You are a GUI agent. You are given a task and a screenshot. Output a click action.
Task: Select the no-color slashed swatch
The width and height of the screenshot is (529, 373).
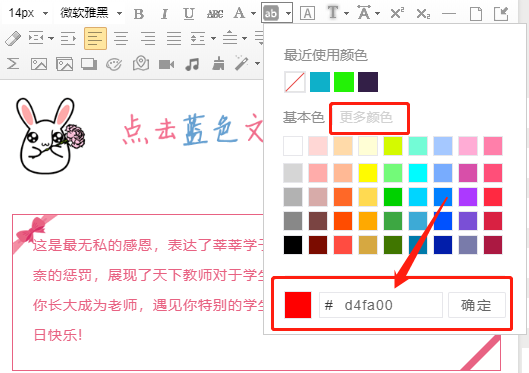pyautogui.click(x=295, y=82)
